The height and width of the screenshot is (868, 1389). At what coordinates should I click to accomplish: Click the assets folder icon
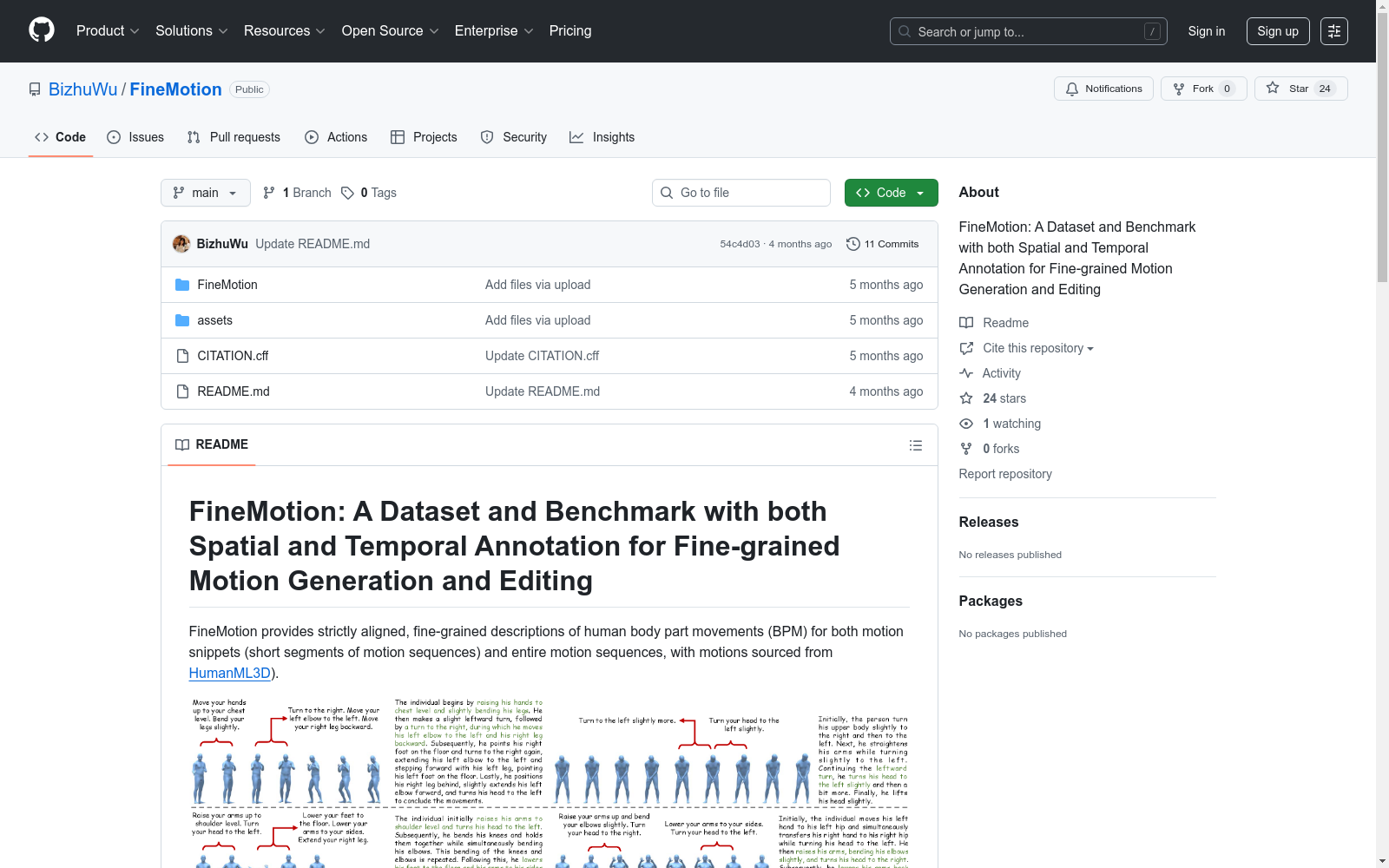coord(182,320)
